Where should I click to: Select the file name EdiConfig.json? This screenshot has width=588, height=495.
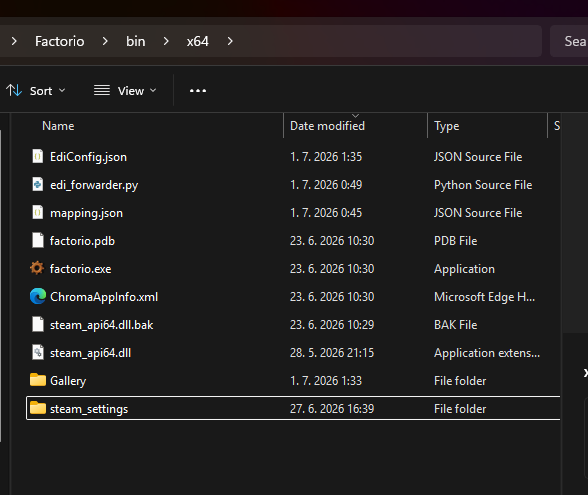coord(88,157)
